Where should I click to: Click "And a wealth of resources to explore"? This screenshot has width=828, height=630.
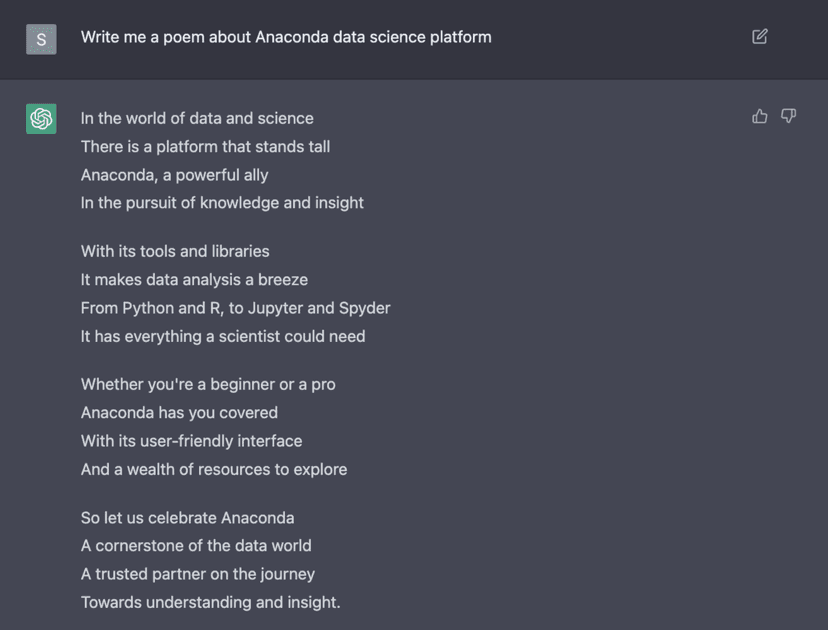pyautogui.click(x=214, y=469)
